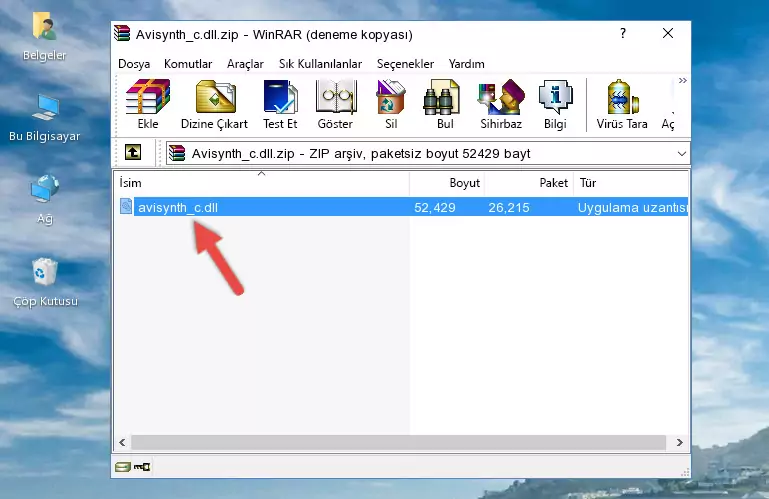Select the avisynth_c.dll file name

point(178,208)
